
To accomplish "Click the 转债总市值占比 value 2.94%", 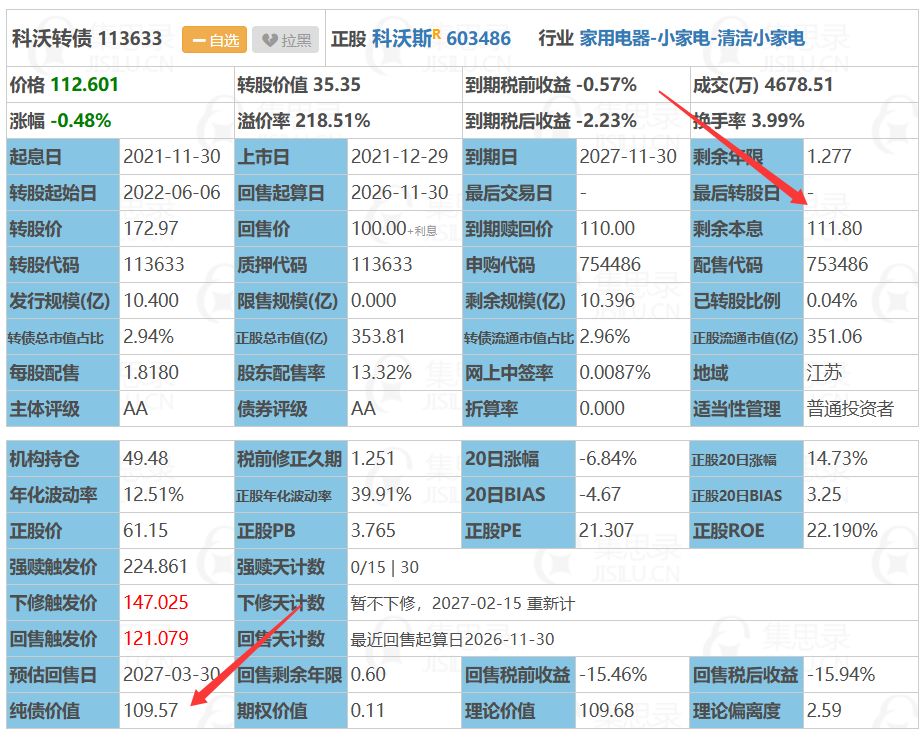I will click(148, 336).
